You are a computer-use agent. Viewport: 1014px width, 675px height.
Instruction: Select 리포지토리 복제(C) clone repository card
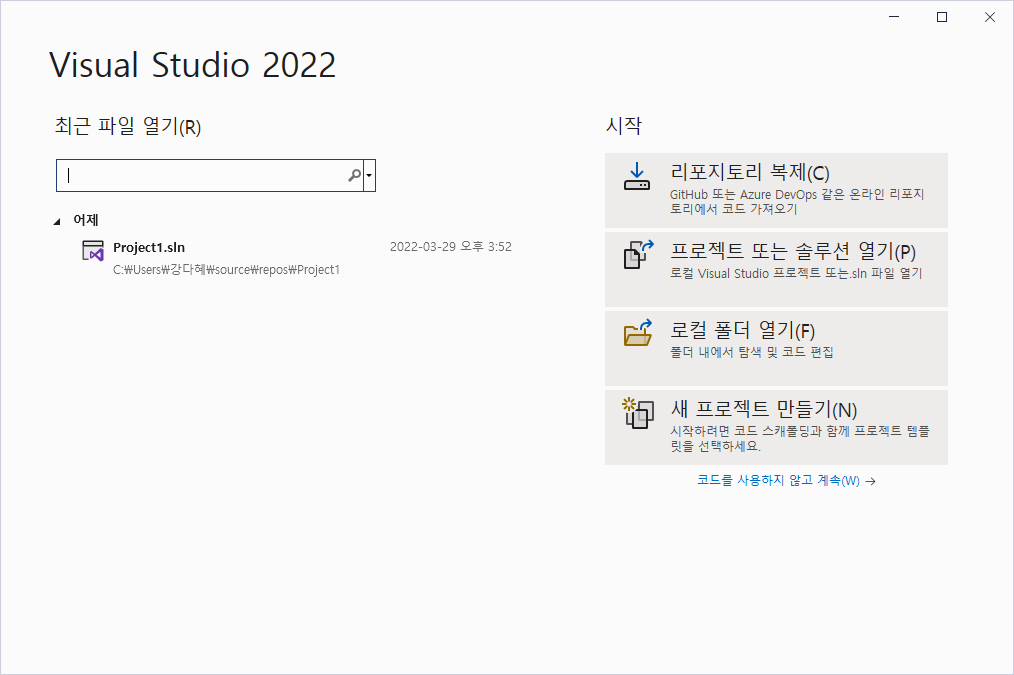pos(776,190)
